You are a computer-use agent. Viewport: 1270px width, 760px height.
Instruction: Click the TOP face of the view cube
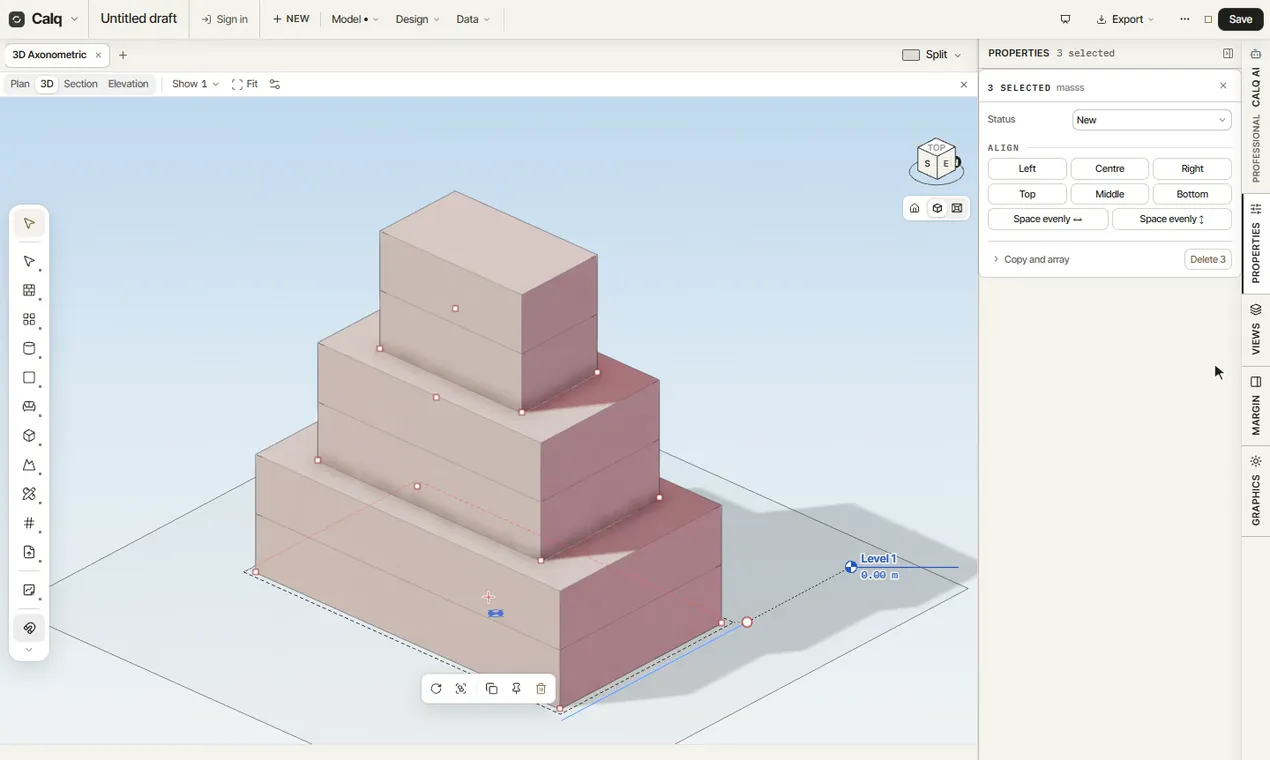(936, 148)
